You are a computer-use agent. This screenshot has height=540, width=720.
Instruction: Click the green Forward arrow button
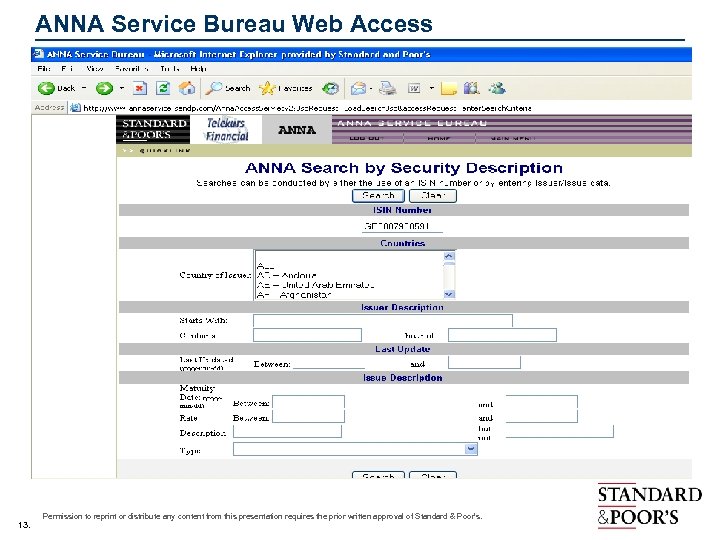[x=104, y=88]
